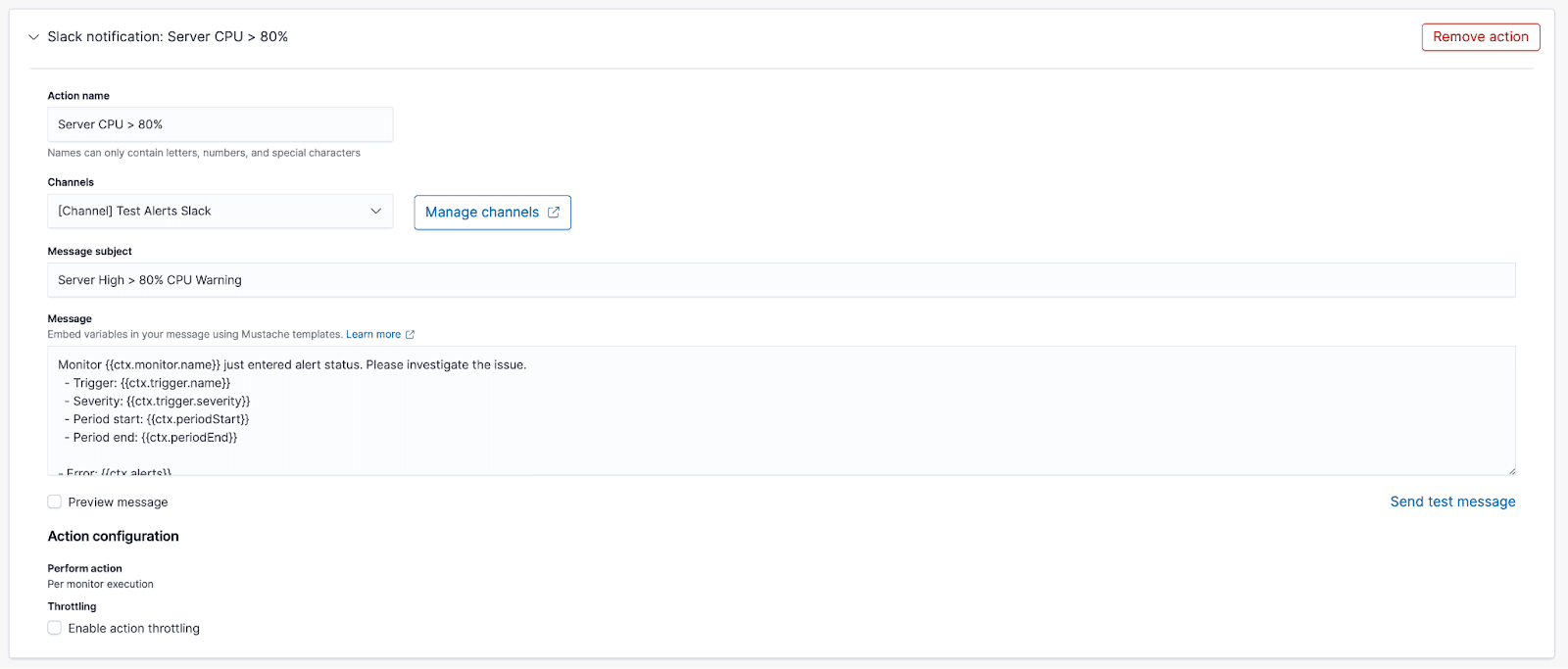The width and height of the screenshot is (1568, 669).
Task: Focus the Action name input field
Action: (220, 124)
